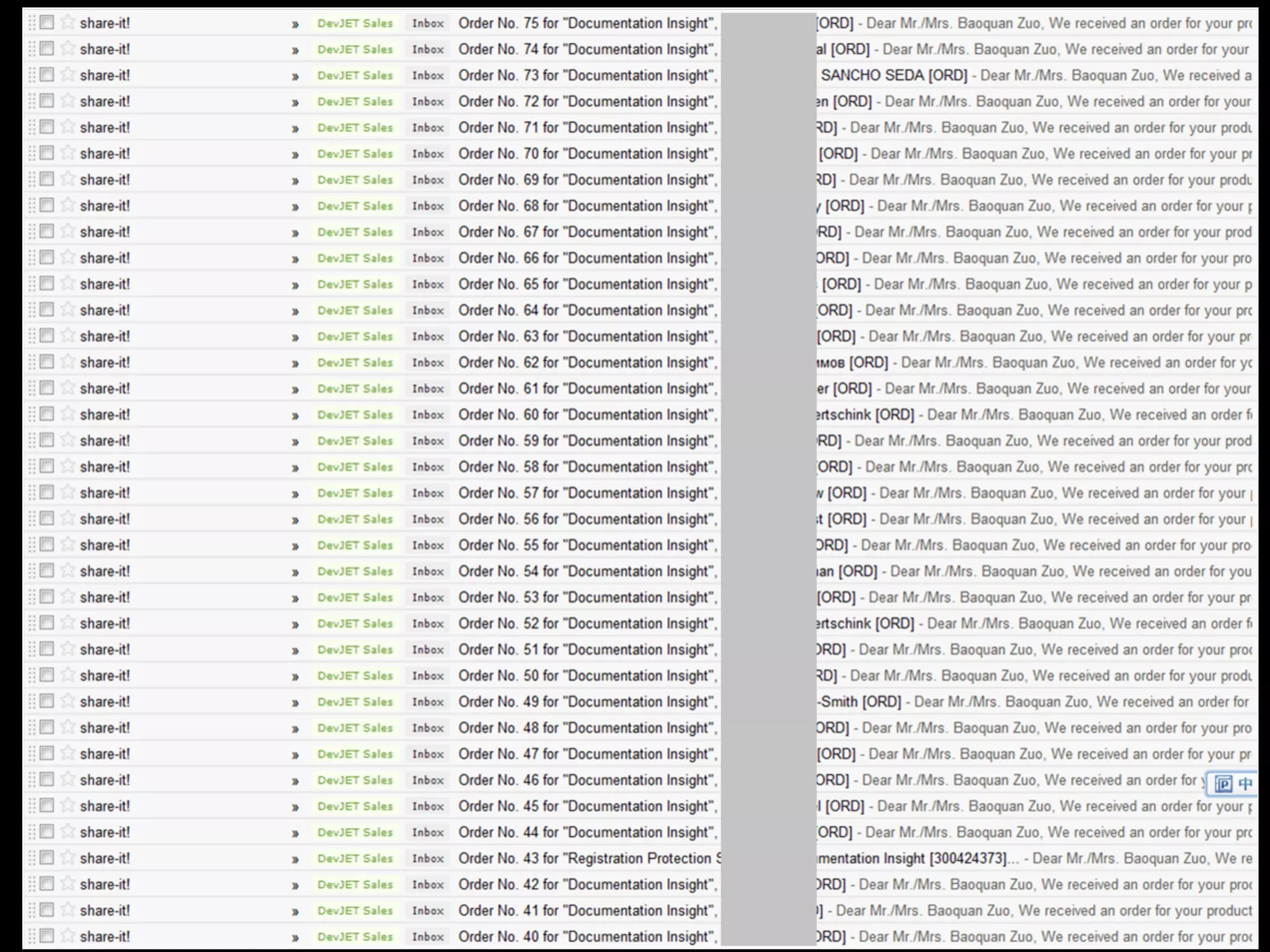Select checkbox for Order No. 40 email
This screenshot has width=1270, height=952.
click(x=47, y=936)
